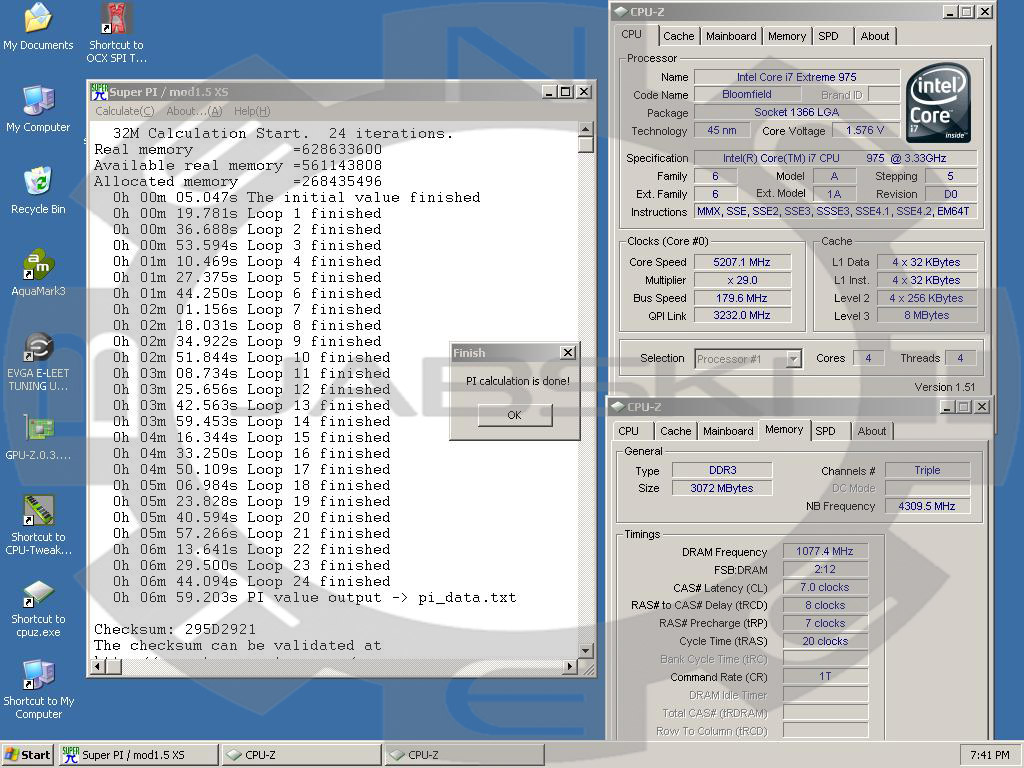Image resolution: width=1024 pixels, height=768 pixels.
Task: Click NB Frequency value 4309.5 MHz
Action: (927, 506)
